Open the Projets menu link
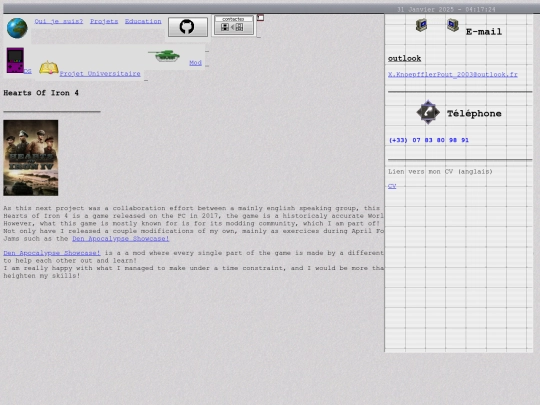Image resolution: width=540 pixels, height=405 pixels. (x=104, y=21)
